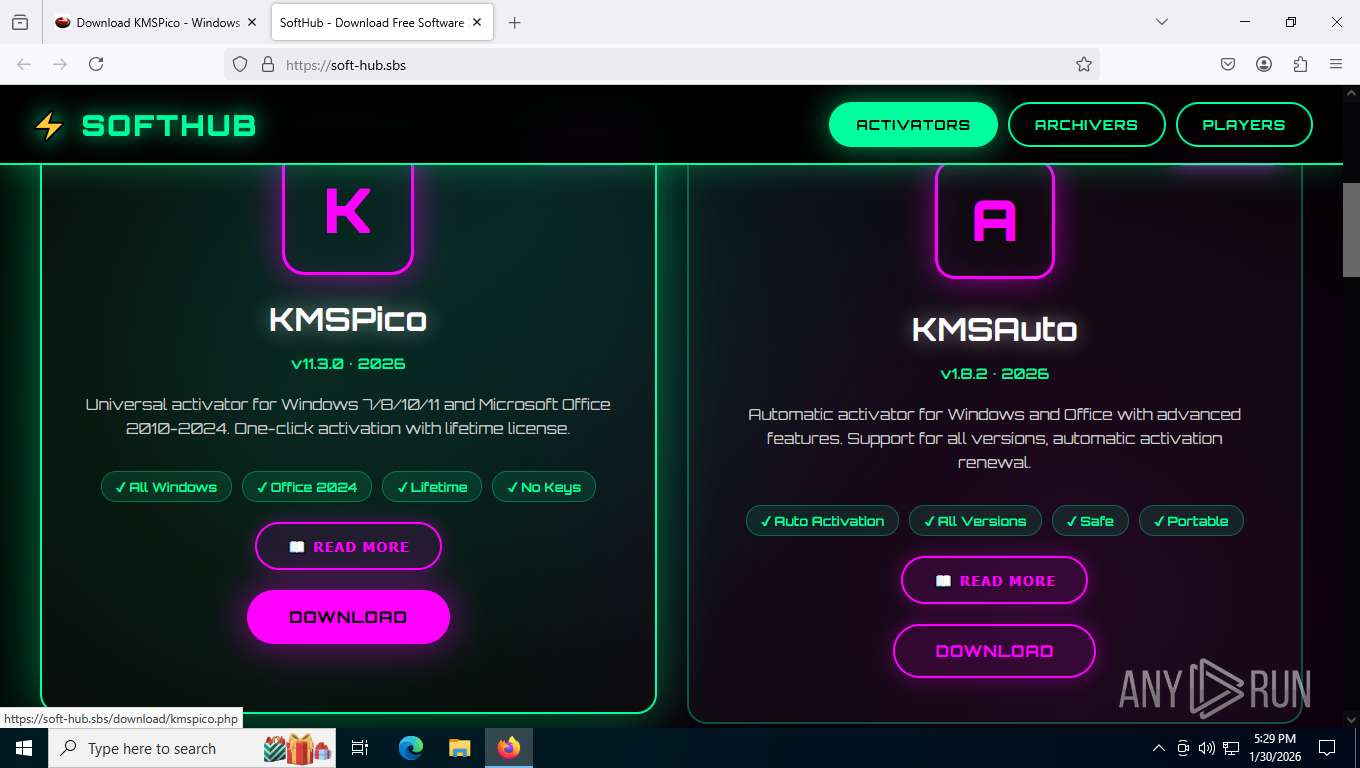Click the KMSAuto heading

pyautogui.click(x=994, y=329)
